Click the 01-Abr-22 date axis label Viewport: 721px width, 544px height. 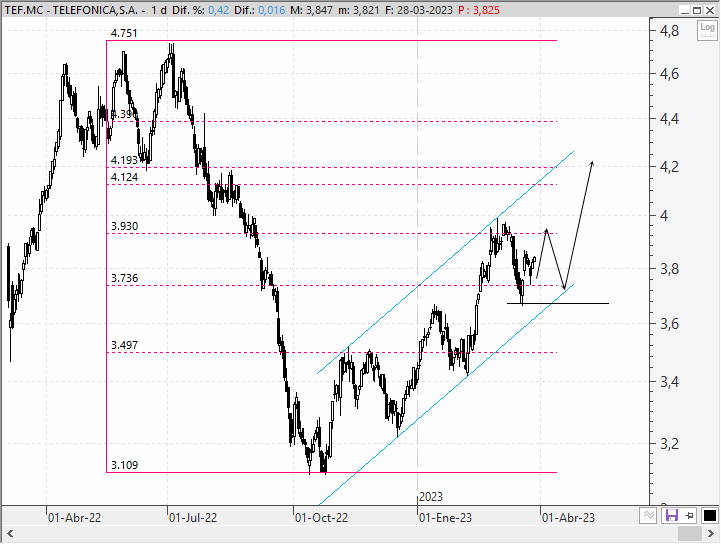74,518
